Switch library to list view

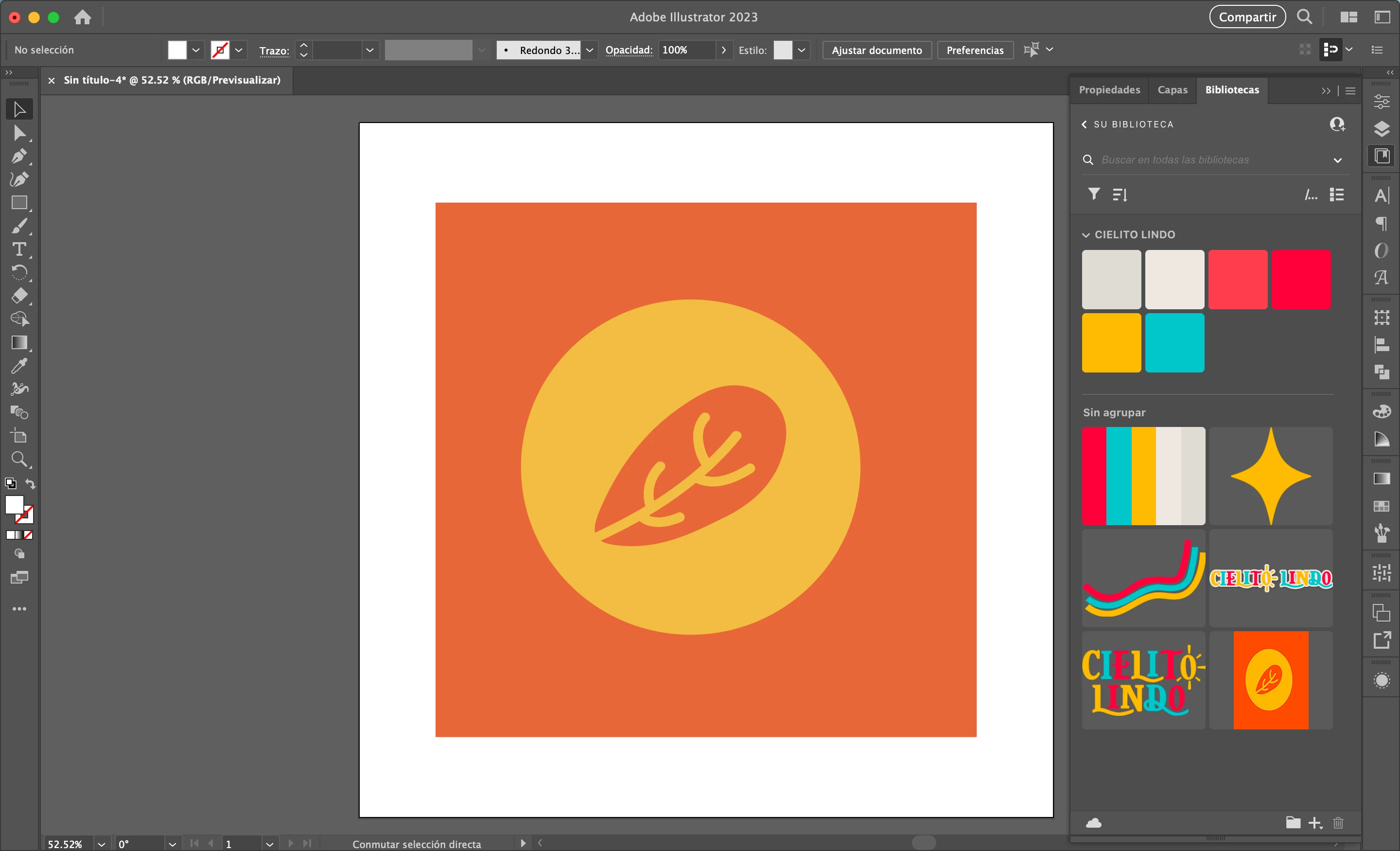pos(1337,195)
